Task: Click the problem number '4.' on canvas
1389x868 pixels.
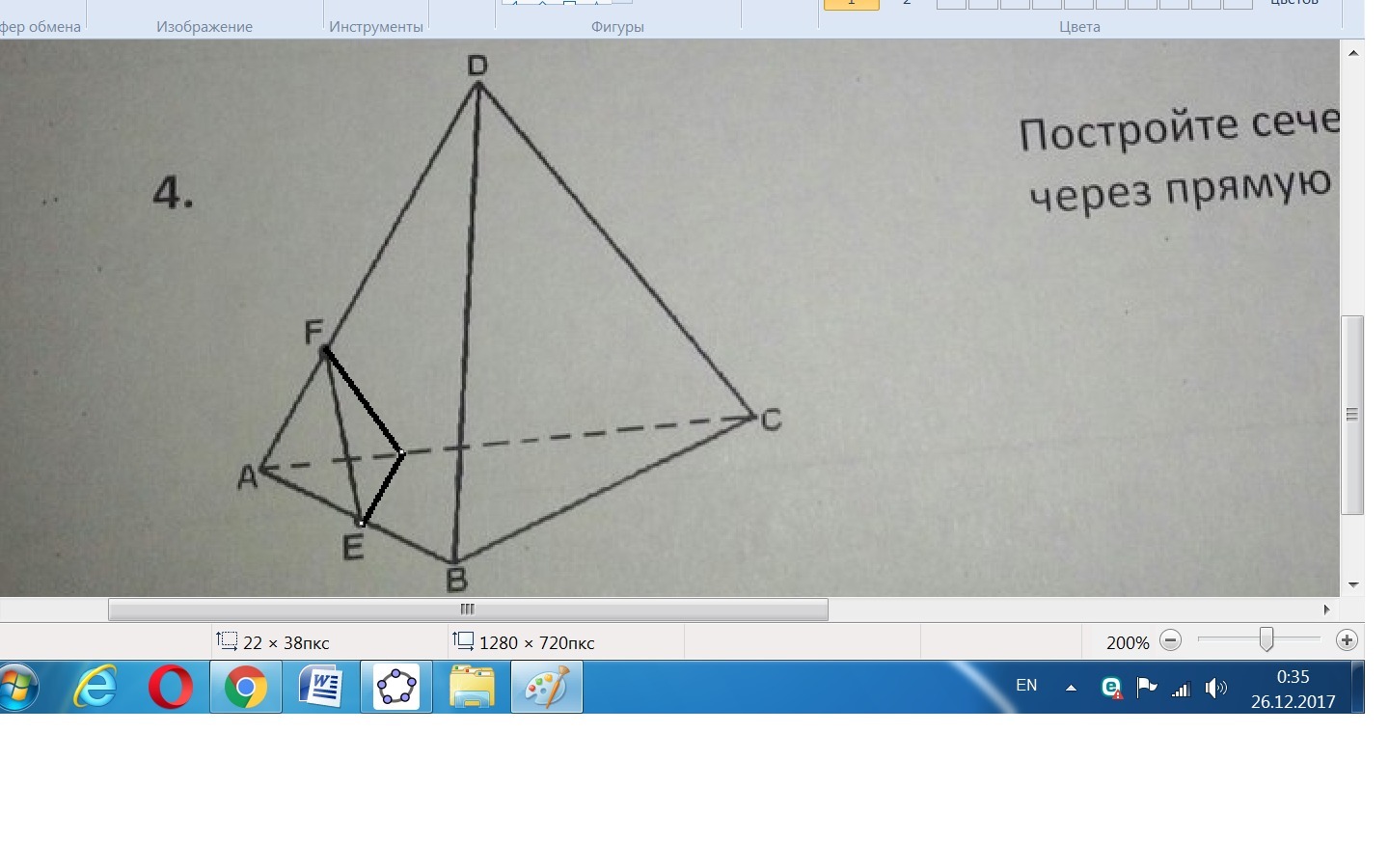Action: click(x=173, y=193)
